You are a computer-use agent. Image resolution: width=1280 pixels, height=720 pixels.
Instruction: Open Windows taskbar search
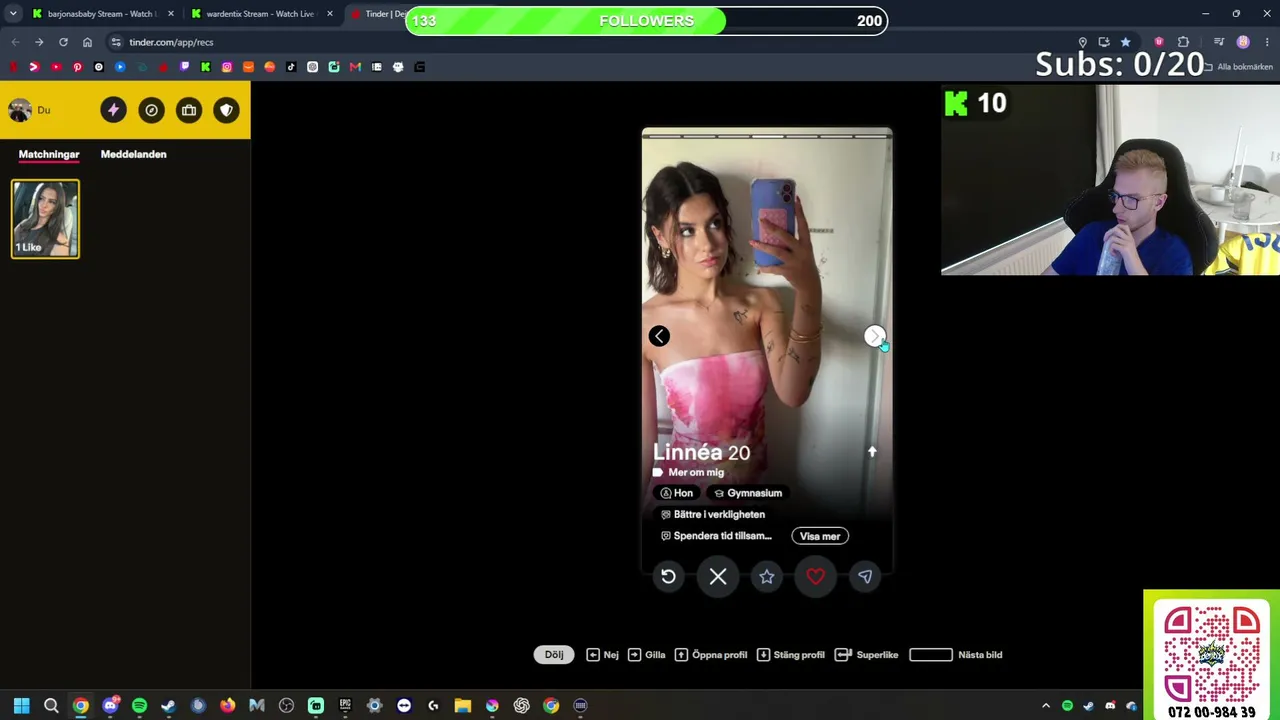tap(51, 706)
